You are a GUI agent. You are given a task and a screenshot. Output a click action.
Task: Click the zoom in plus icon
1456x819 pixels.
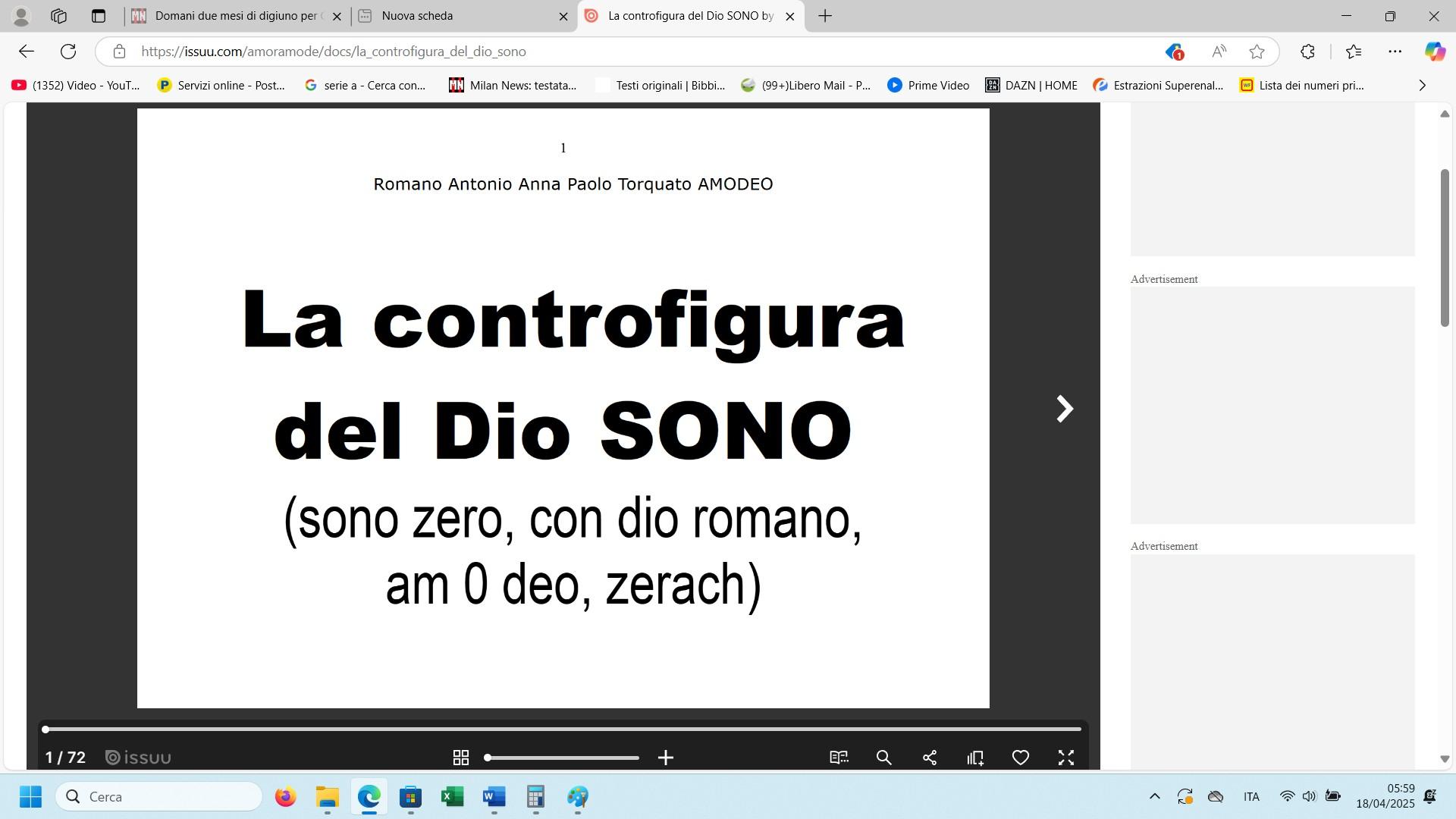coord(666,758)
